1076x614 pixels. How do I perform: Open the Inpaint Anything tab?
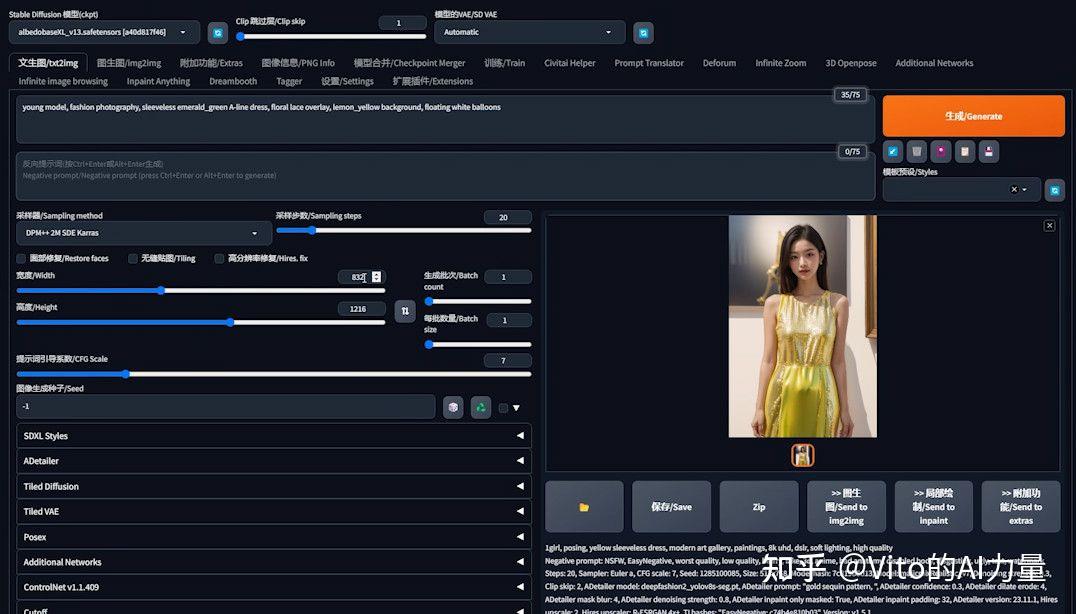(x=159, y=81)
